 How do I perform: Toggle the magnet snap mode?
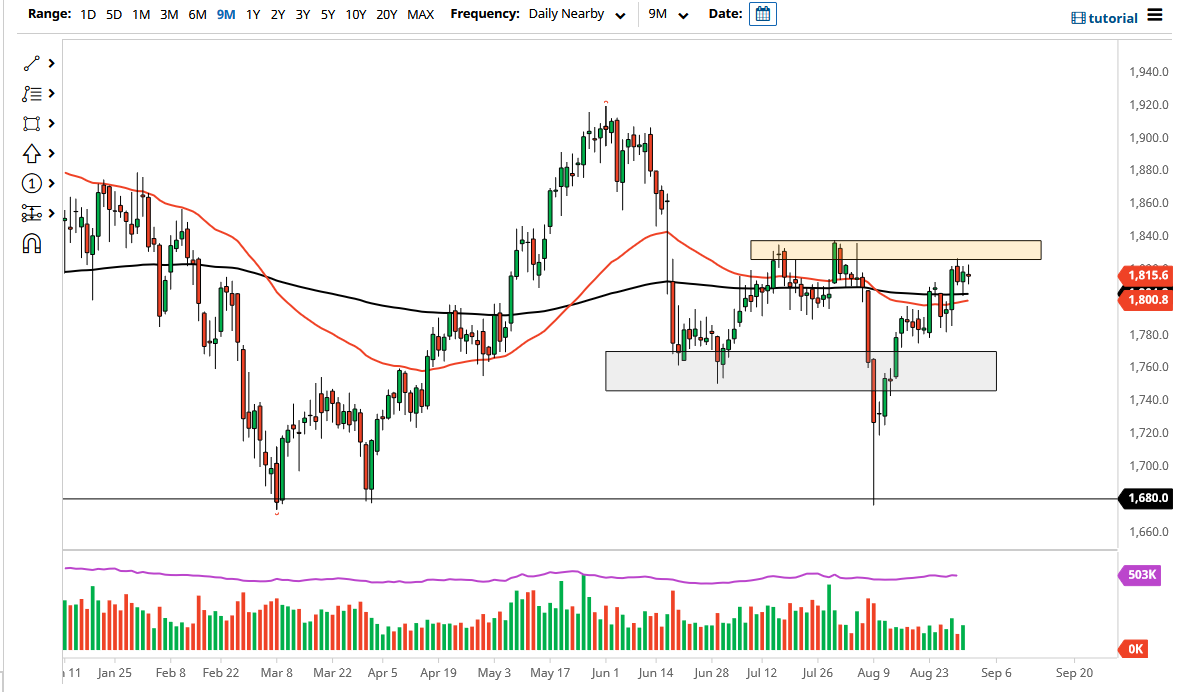[x=32, y=243]
